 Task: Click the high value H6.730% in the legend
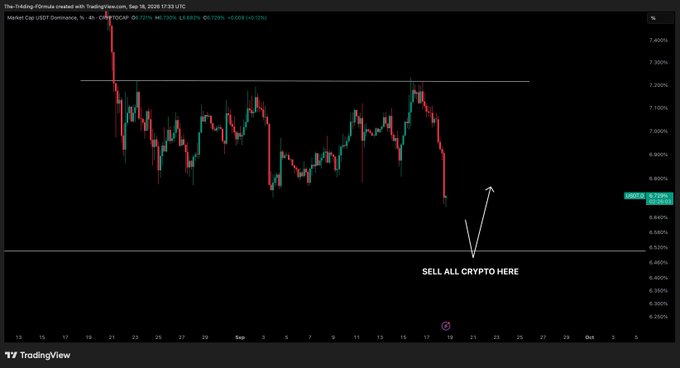(166, 18)
